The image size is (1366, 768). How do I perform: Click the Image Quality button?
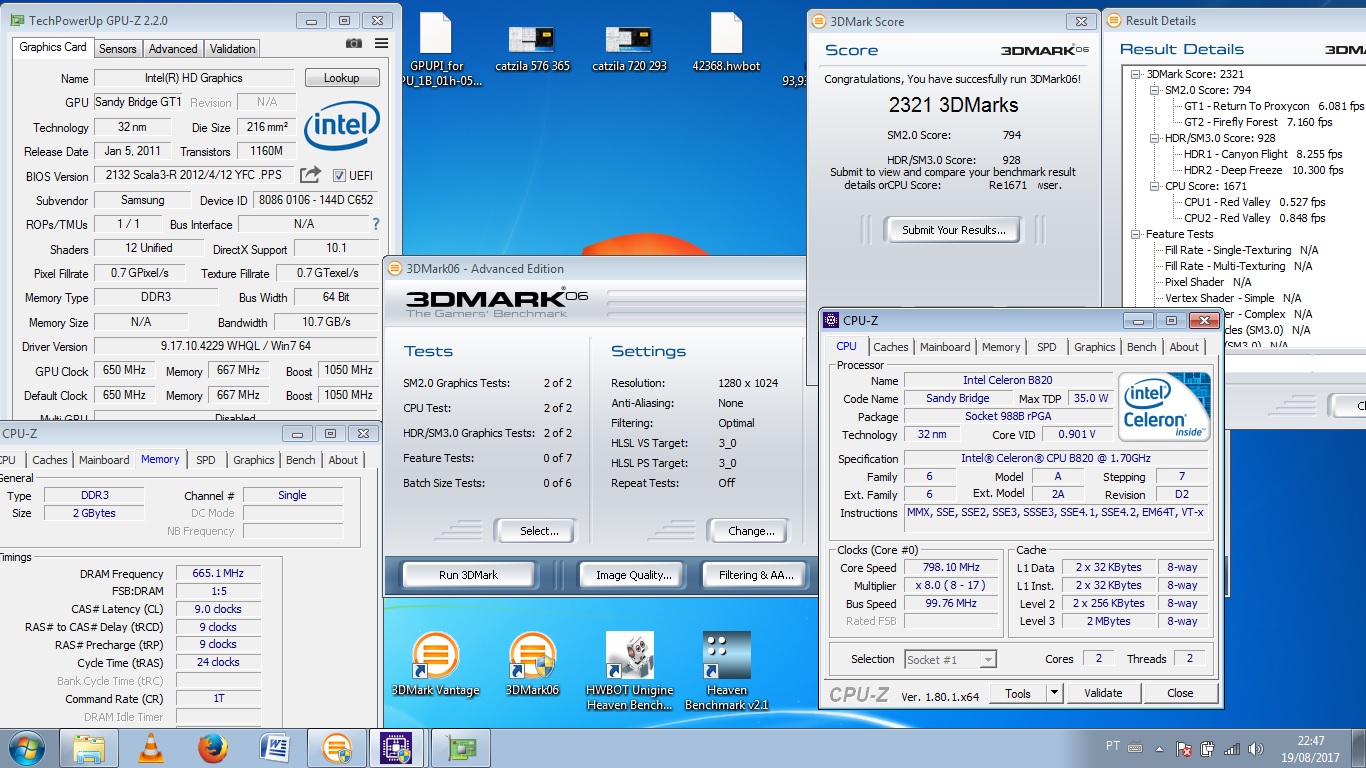631,575
